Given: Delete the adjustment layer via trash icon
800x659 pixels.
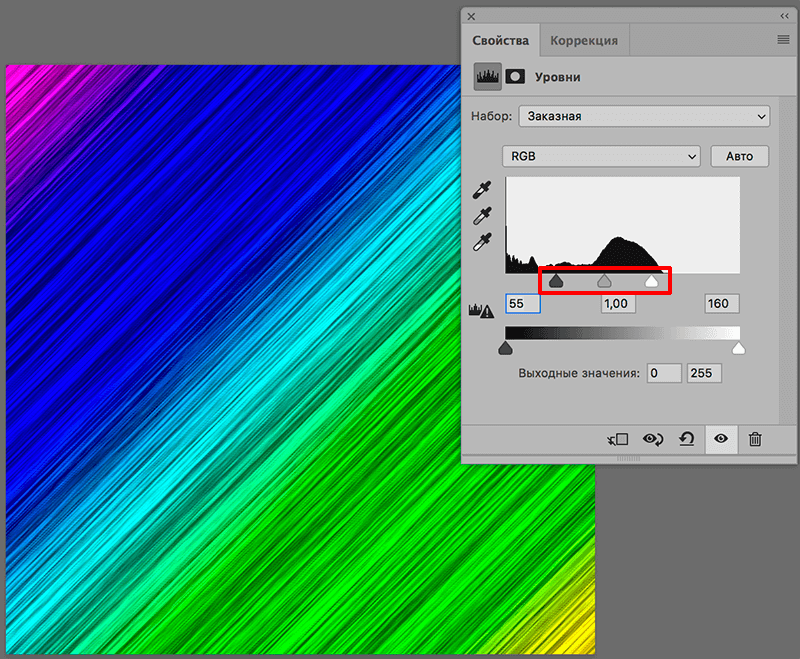Looking at the screenshot, I should pyautogui.click(x=755, y=439).
